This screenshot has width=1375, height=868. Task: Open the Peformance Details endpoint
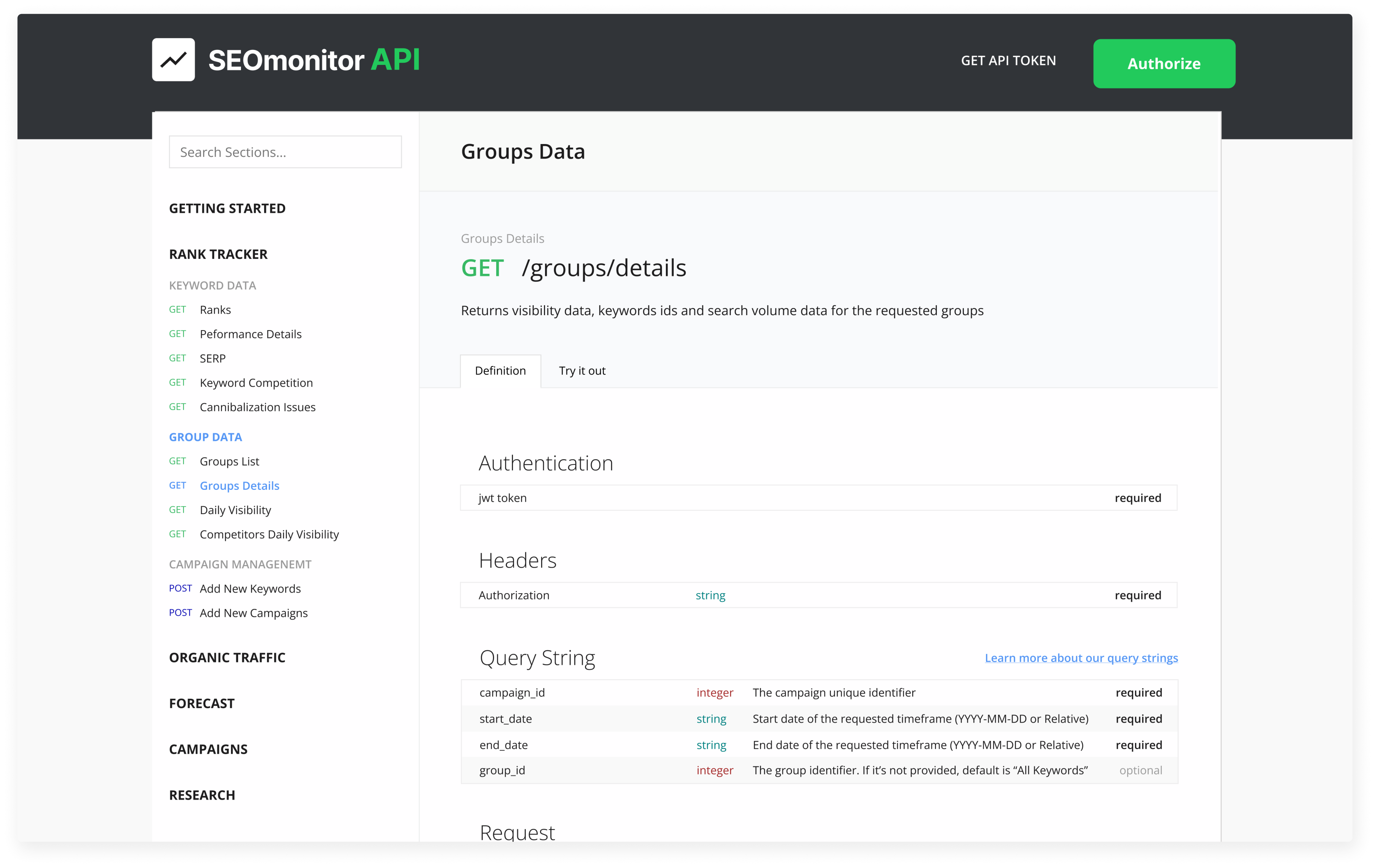(251, 334)
